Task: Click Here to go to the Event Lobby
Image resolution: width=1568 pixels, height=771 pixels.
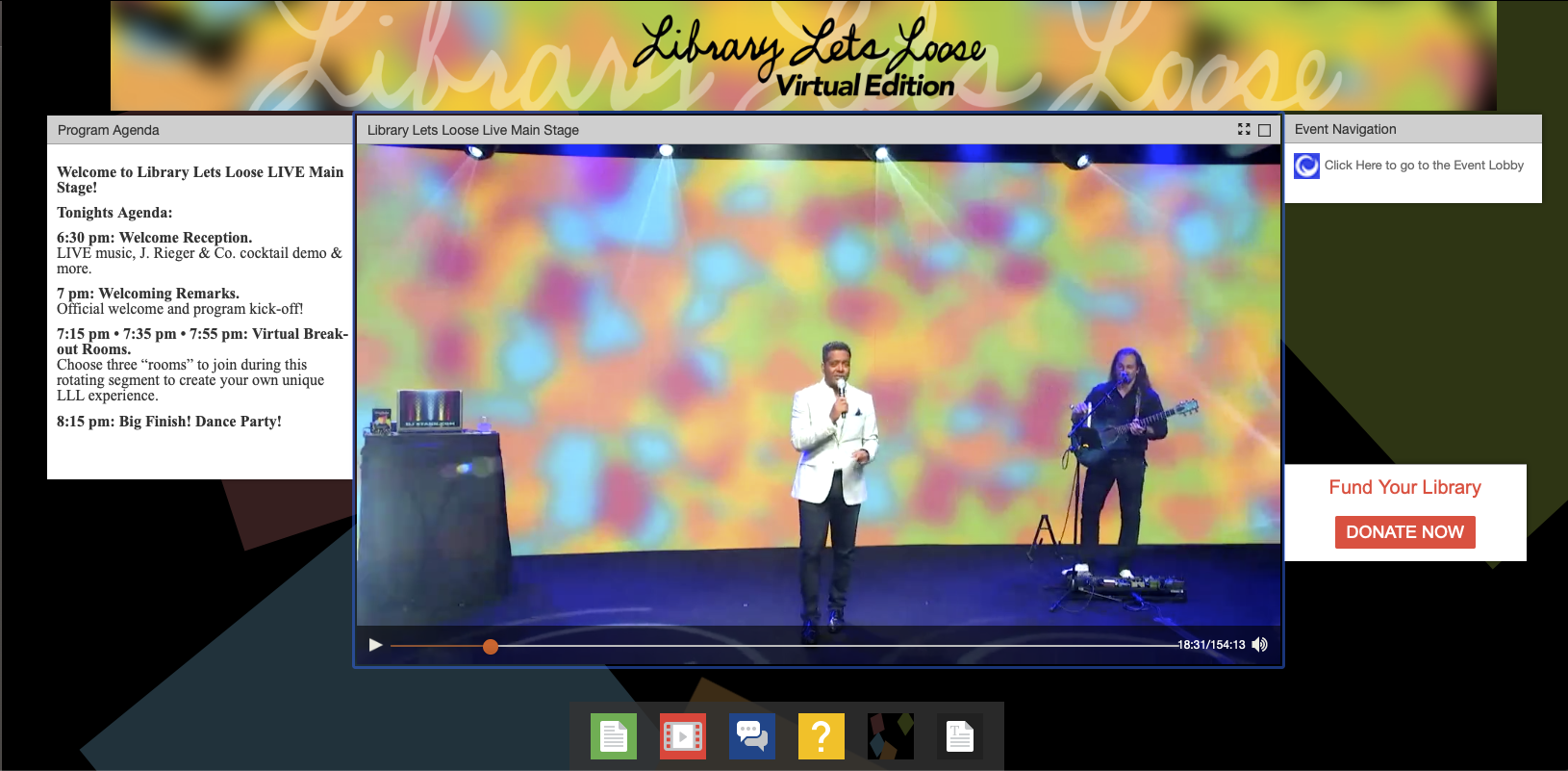Action: (x=1424, y=166)
